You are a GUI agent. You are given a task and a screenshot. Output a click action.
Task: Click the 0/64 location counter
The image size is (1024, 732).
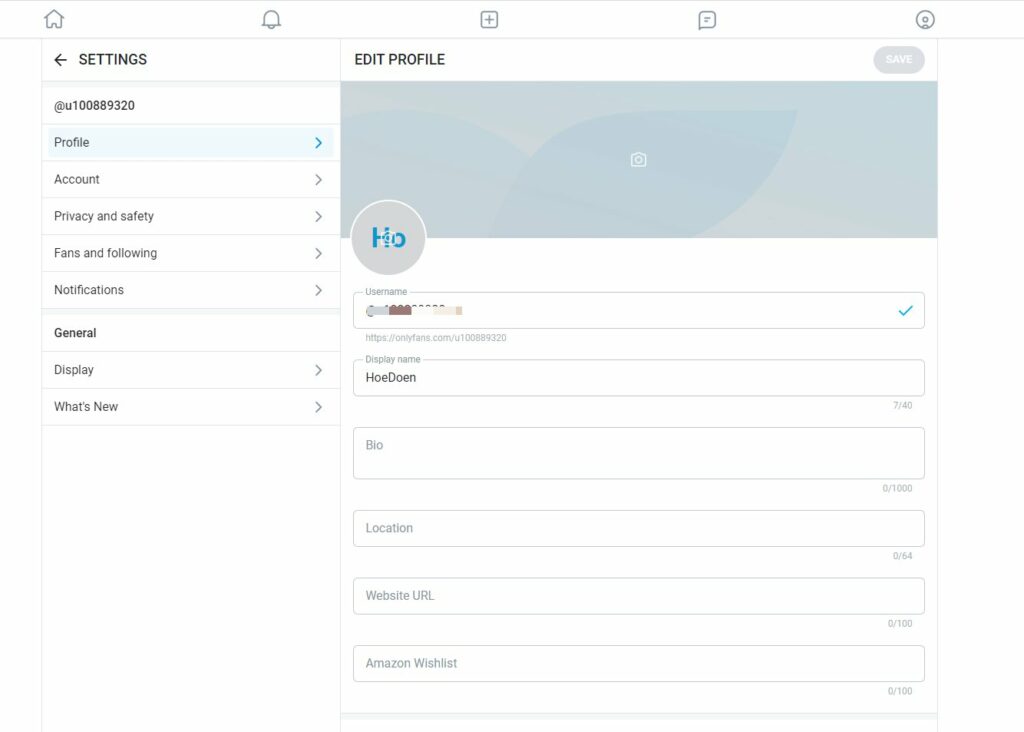[903, 556]
